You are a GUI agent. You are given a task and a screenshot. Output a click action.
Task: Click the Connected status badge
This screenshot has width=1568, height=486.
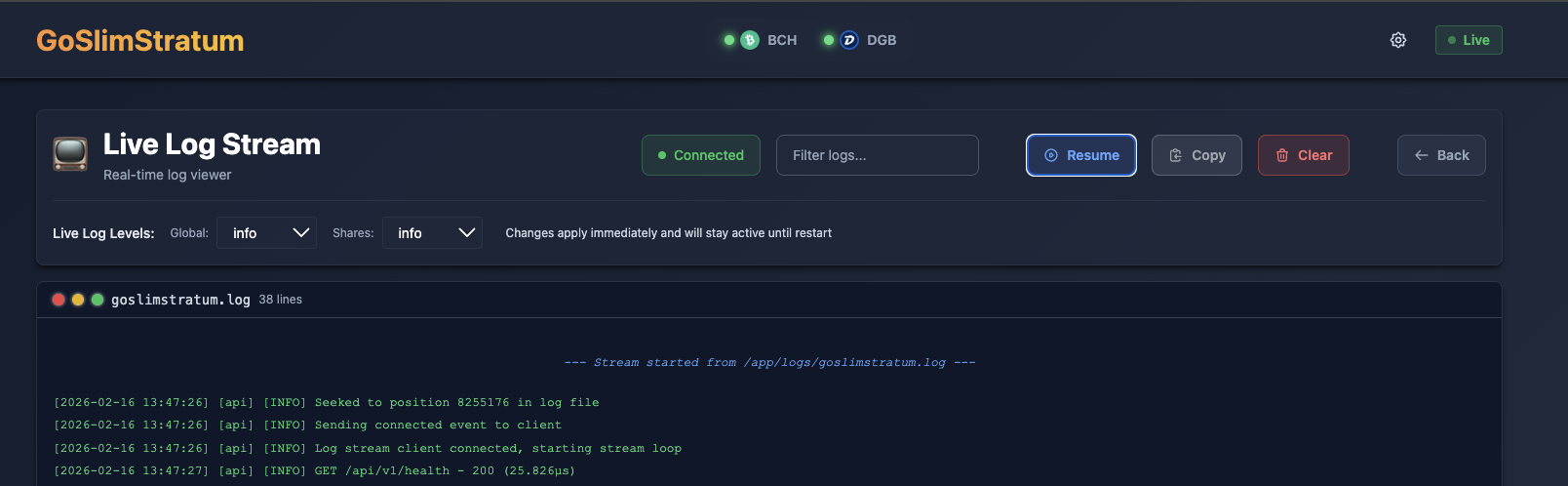point(700,155)
